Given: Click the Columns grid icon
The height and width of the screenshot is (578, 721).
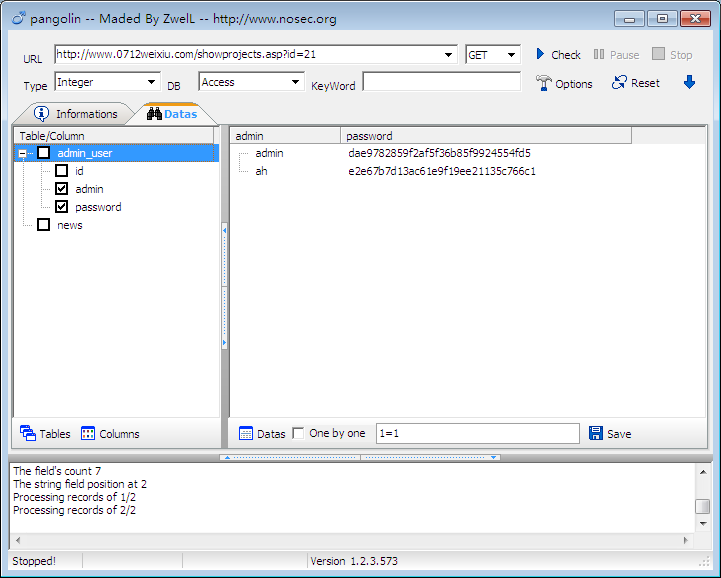Looking at the screenshot, I should click(88, 433).
